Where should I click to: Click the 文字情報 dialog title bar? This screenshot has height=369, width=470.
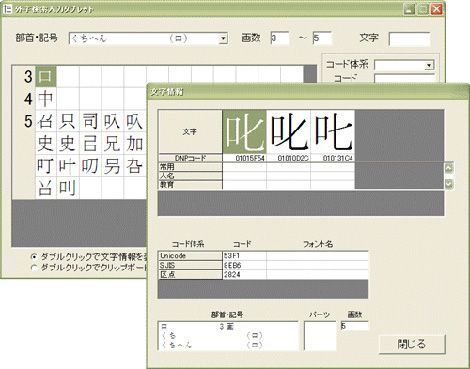click(307, 92)
